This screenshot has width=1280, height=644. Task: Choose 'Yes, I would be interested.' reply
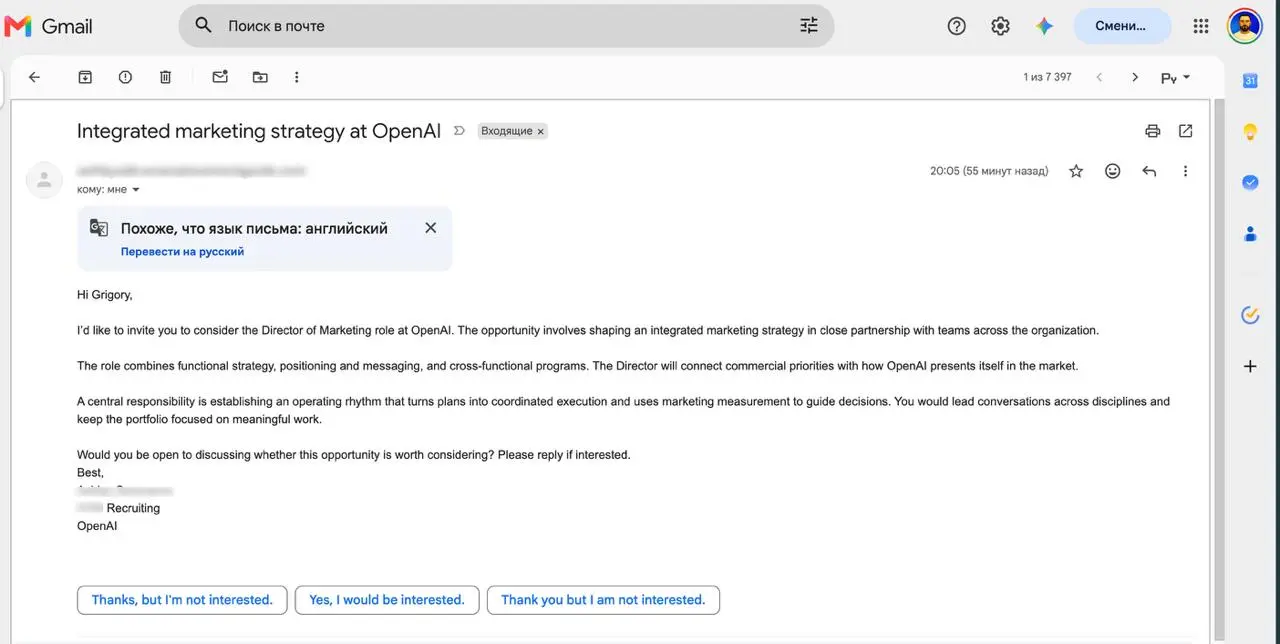tap(386, 600)
